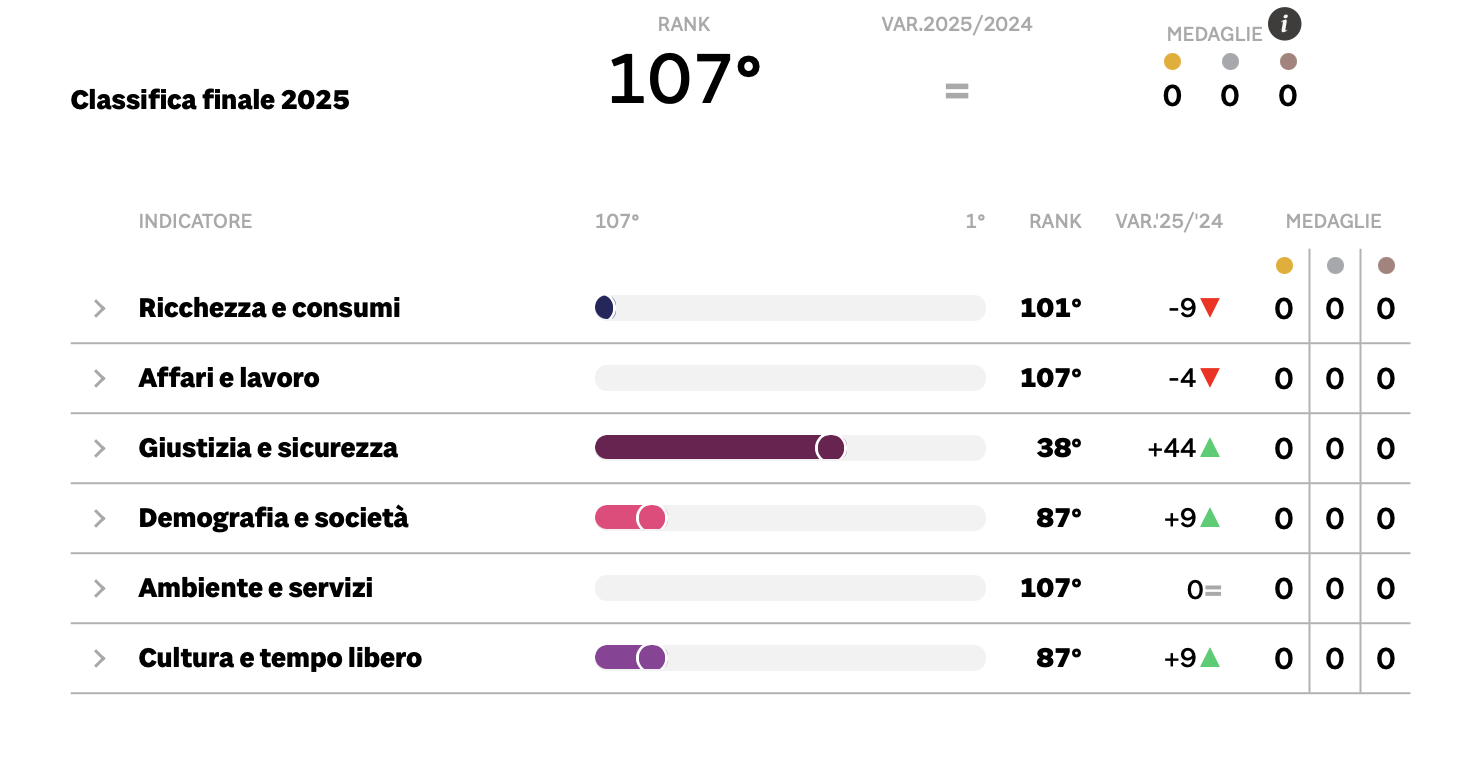Click the silver medal dot in the table header

(x=1335, y=266)
